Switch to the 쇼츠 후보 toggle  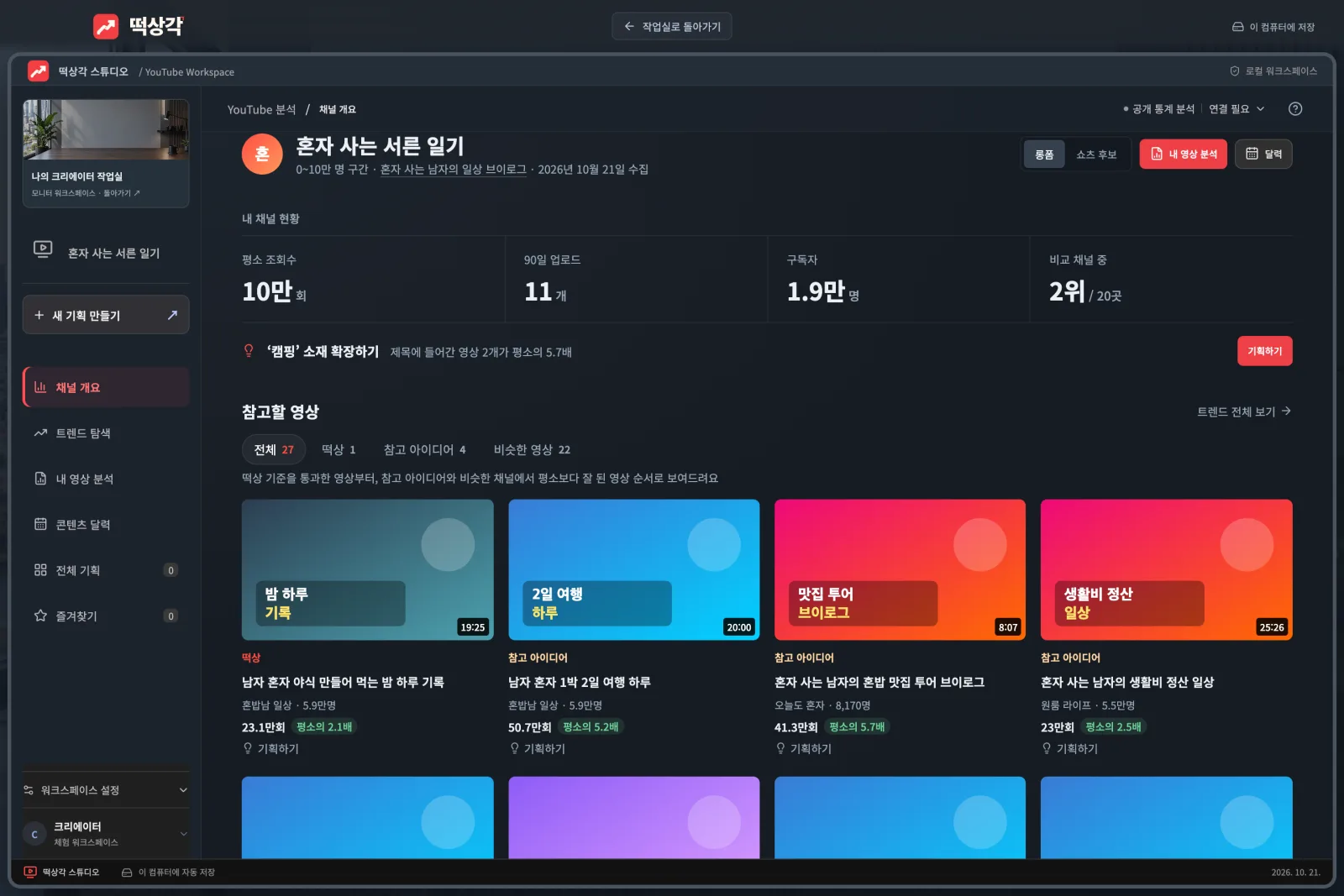[x=1096, y=155]
